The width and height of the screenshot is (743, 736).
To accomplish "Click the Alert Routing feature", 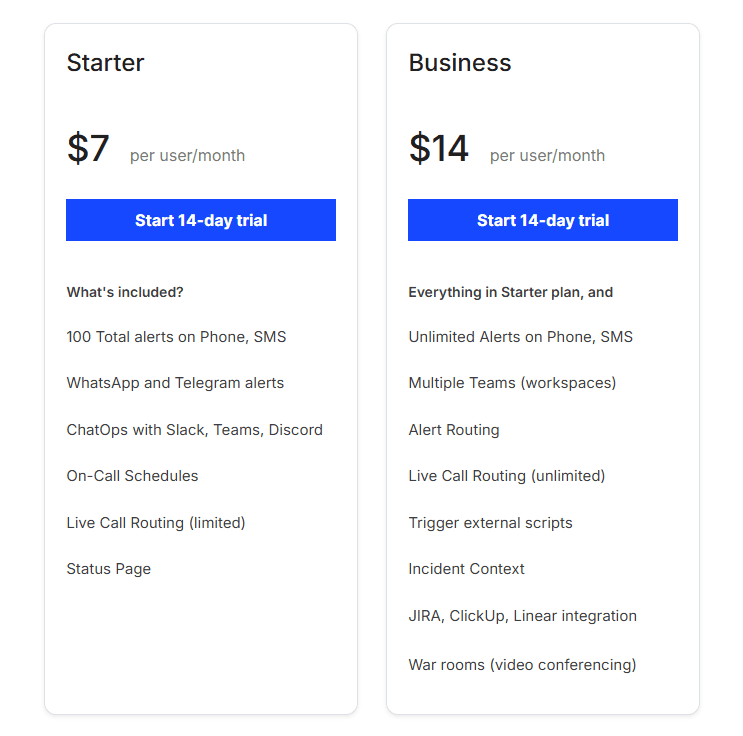I will click(454, 430).
